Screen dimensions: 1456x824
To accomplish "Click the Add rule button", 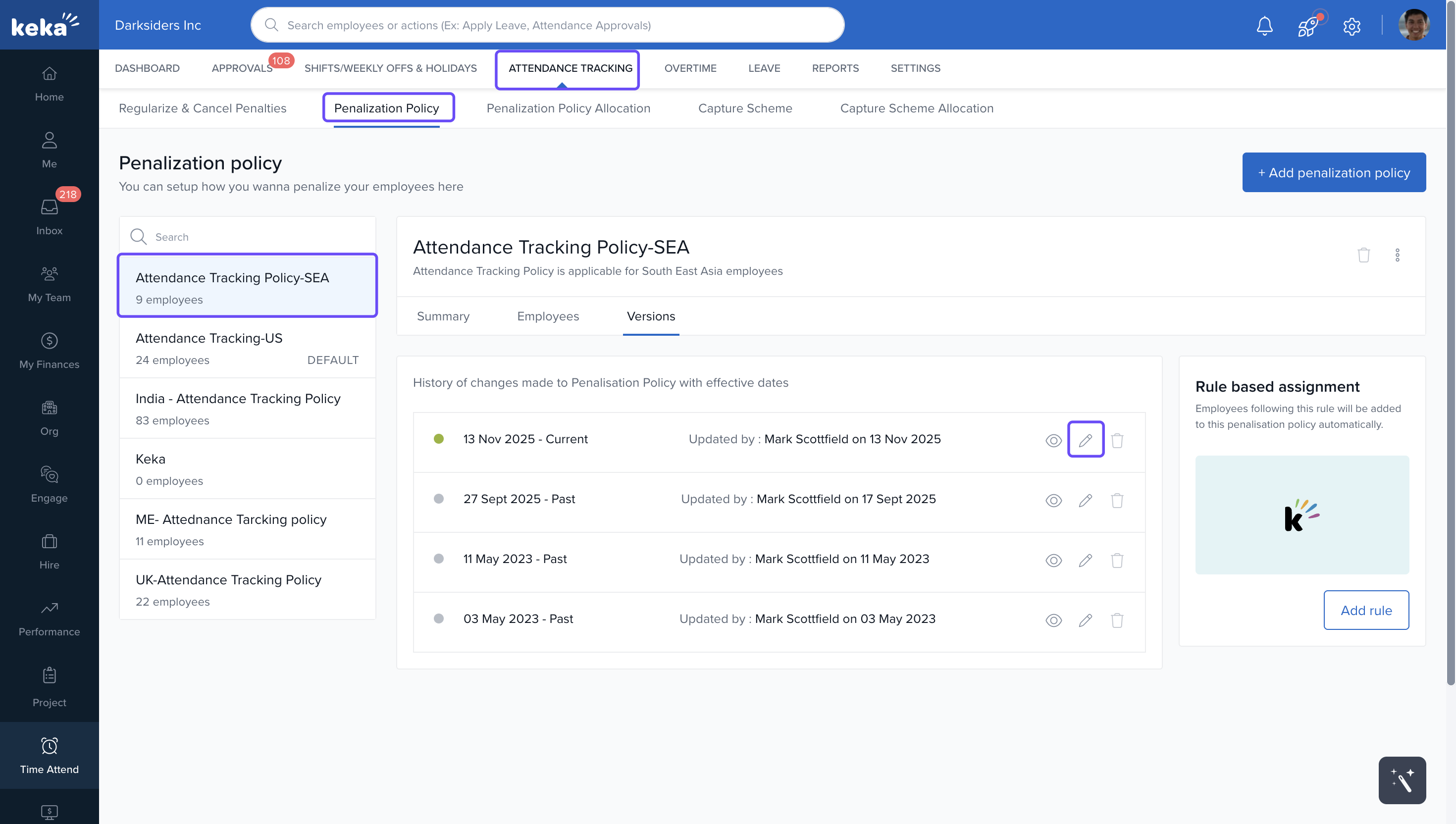I will tap(1365, 610).
